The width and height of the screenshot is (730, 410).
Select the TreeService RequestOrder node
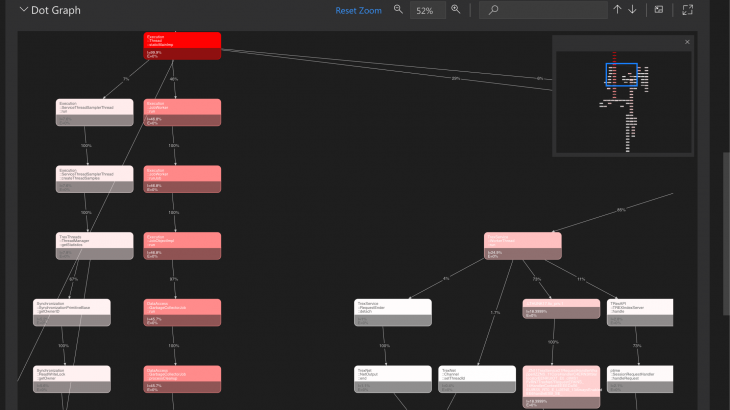(x=393, y=312)
